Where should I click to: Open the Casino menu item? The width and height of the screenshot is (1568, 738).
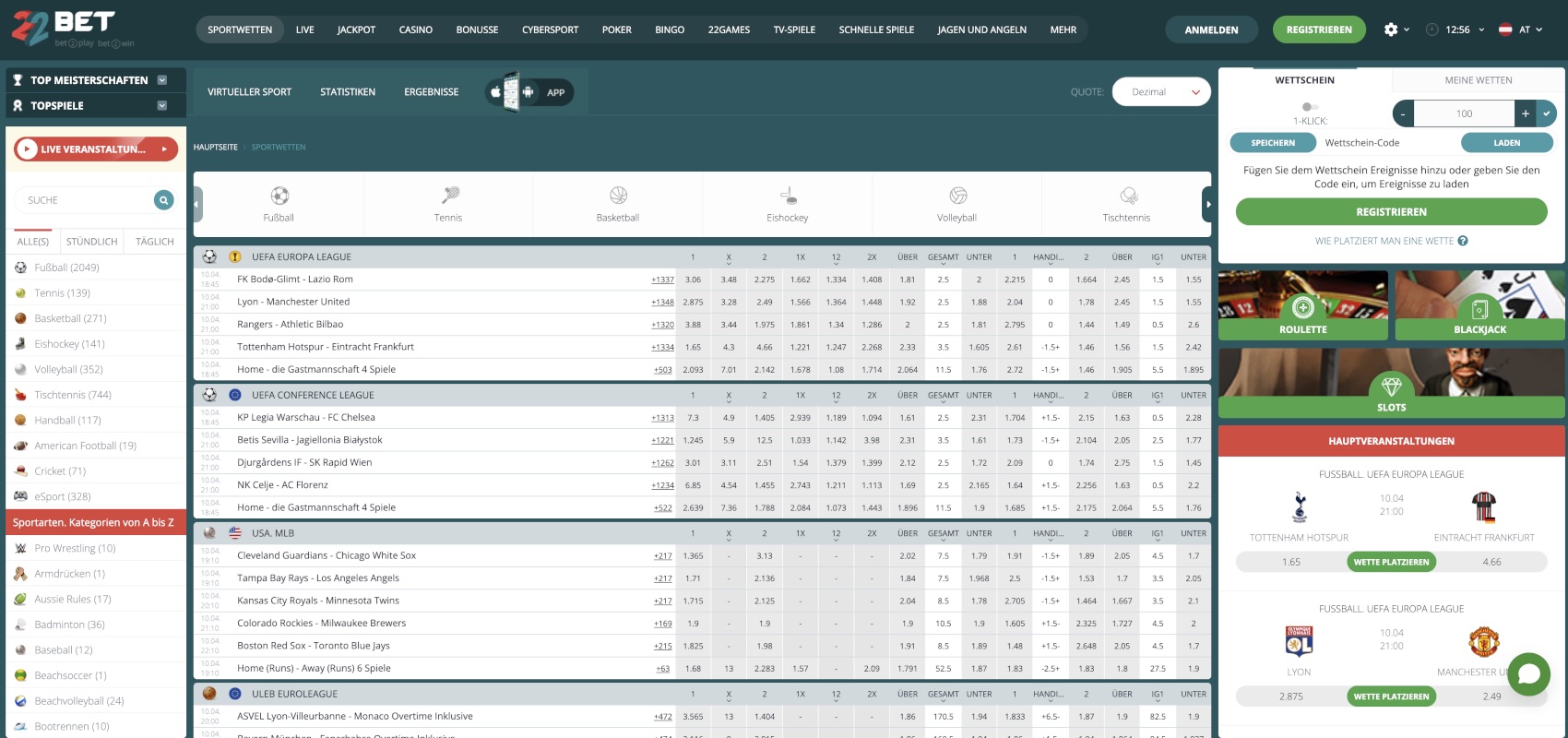pos(416,30)
